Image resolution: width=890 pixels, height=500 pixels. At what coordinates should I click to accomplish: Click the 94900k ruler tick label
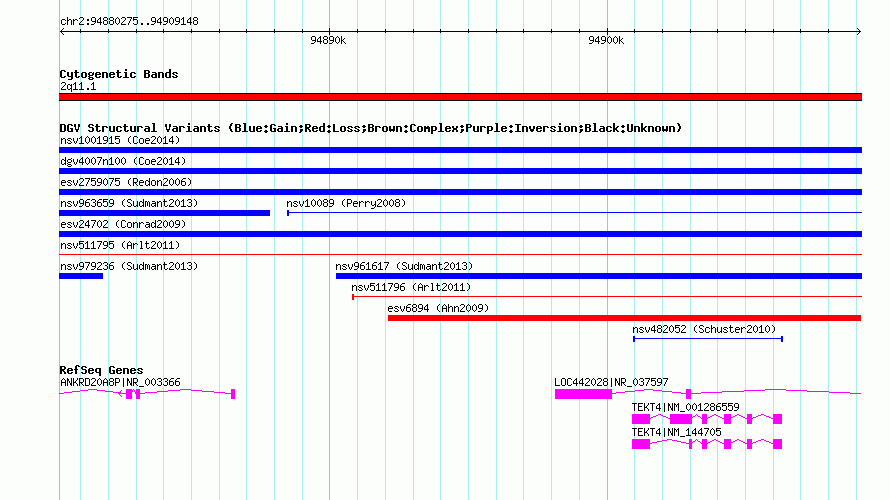click(606, 40)
